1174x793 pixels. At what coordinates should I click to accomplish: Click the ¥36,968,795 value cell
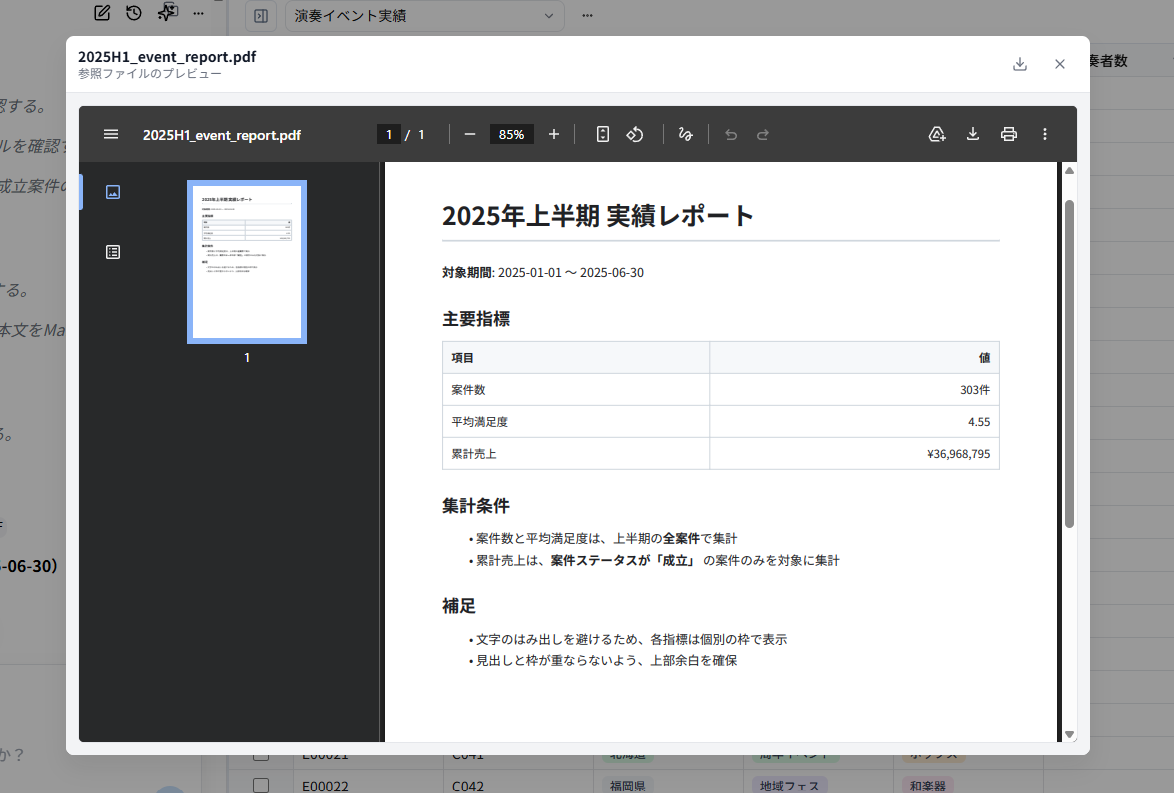(854, 454)
